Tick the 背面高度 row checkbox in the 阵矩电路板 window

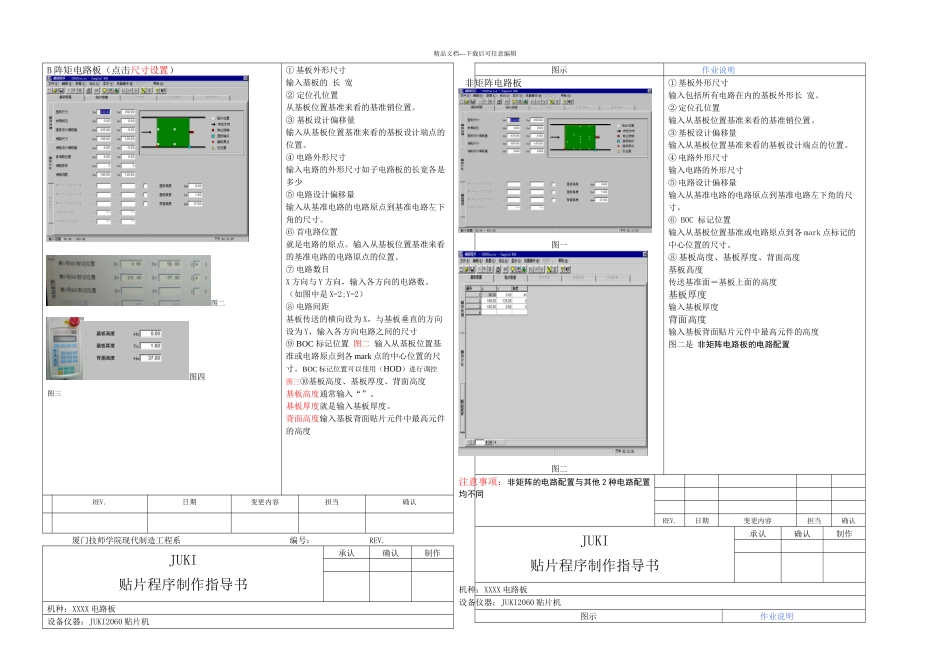(x=145, y=204)
